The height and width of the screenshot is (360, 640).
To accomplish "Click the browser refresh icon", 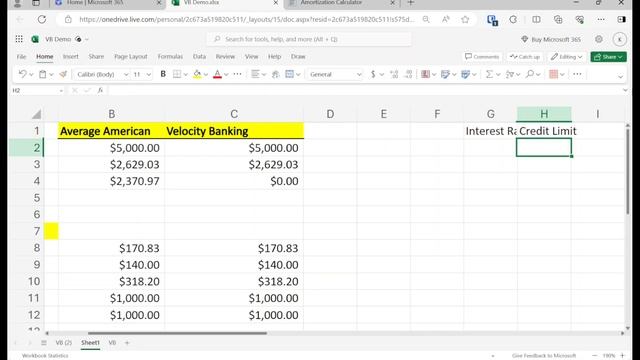I will [42, 19].
